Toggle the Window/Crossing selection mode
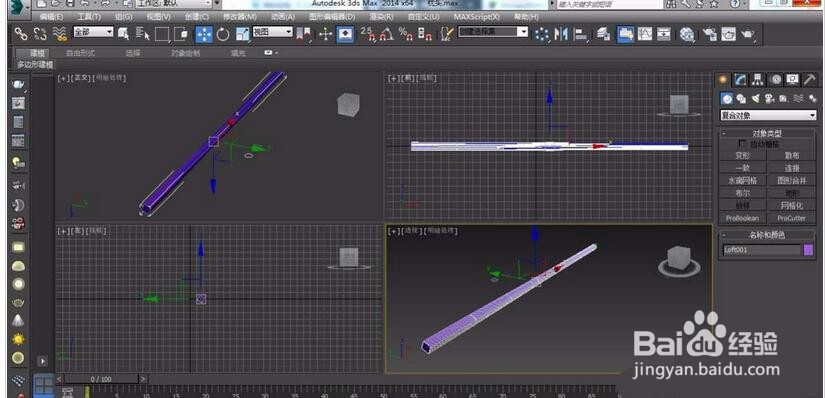825x398 pixels. pos(180,34)
